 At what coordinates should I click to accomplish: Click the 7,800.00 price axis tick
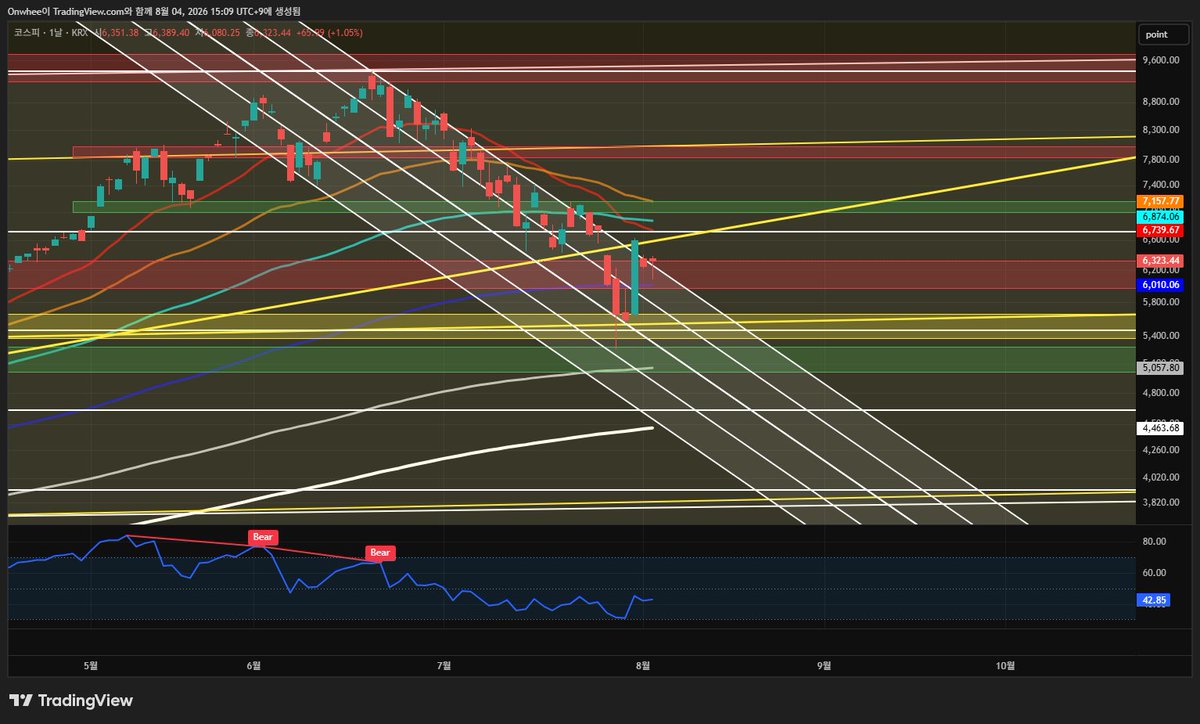[1162, 160]
